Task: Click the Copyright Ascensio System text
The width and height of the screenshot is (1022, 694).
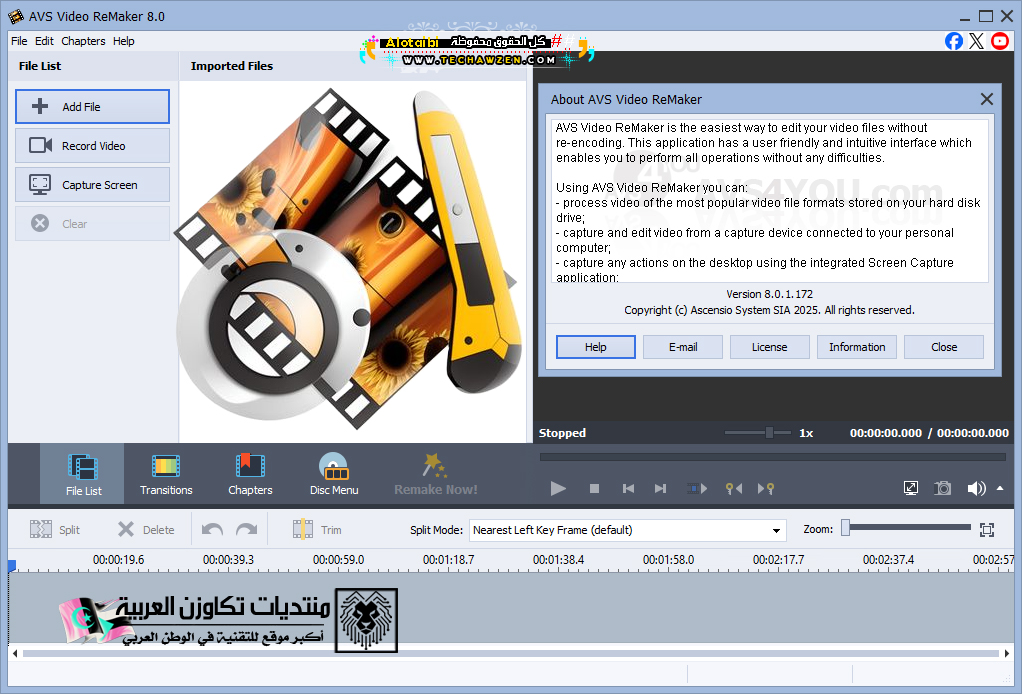Action: [769, 310]
